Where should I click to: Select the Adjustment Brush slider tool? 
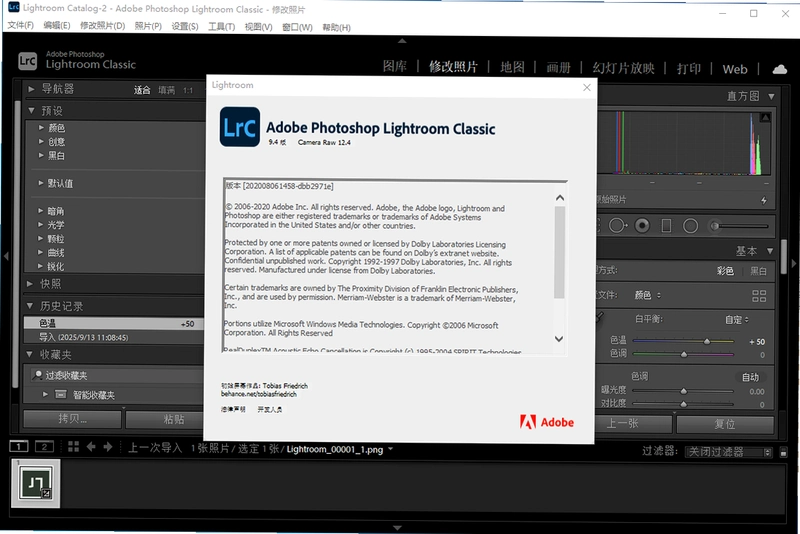(x=739, y=225)
